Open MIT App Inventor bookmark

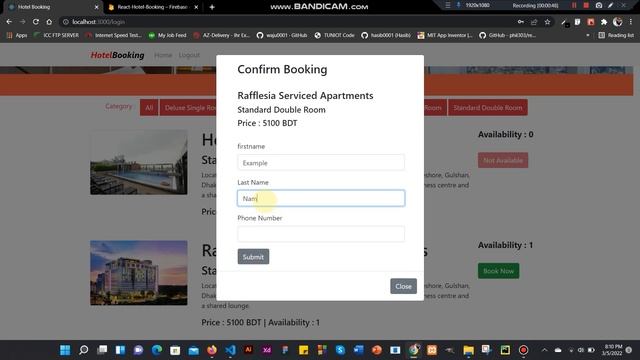[445, 36]
